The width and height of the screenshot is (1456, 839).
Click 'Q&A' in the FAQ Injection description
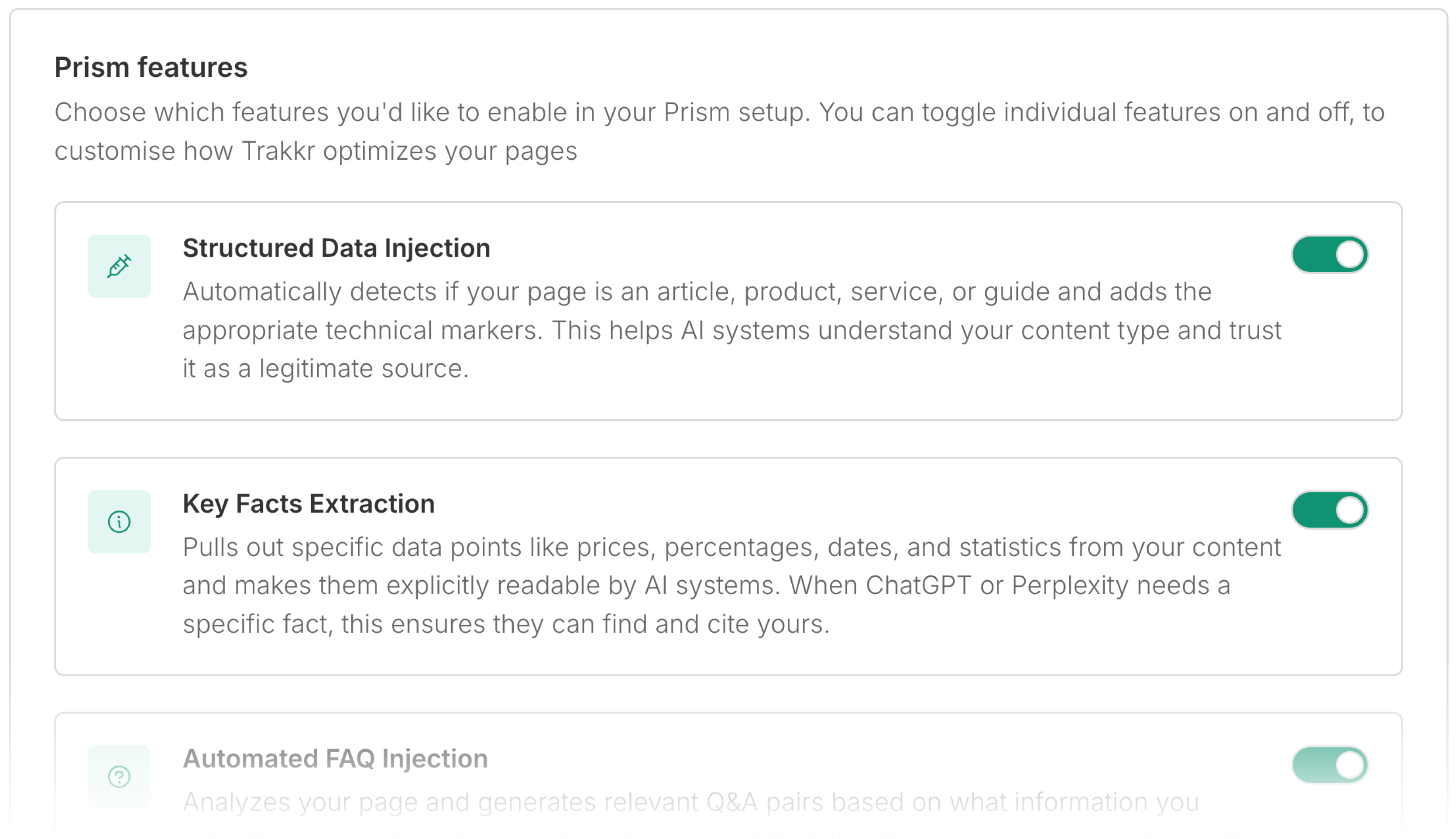[731, 802]
